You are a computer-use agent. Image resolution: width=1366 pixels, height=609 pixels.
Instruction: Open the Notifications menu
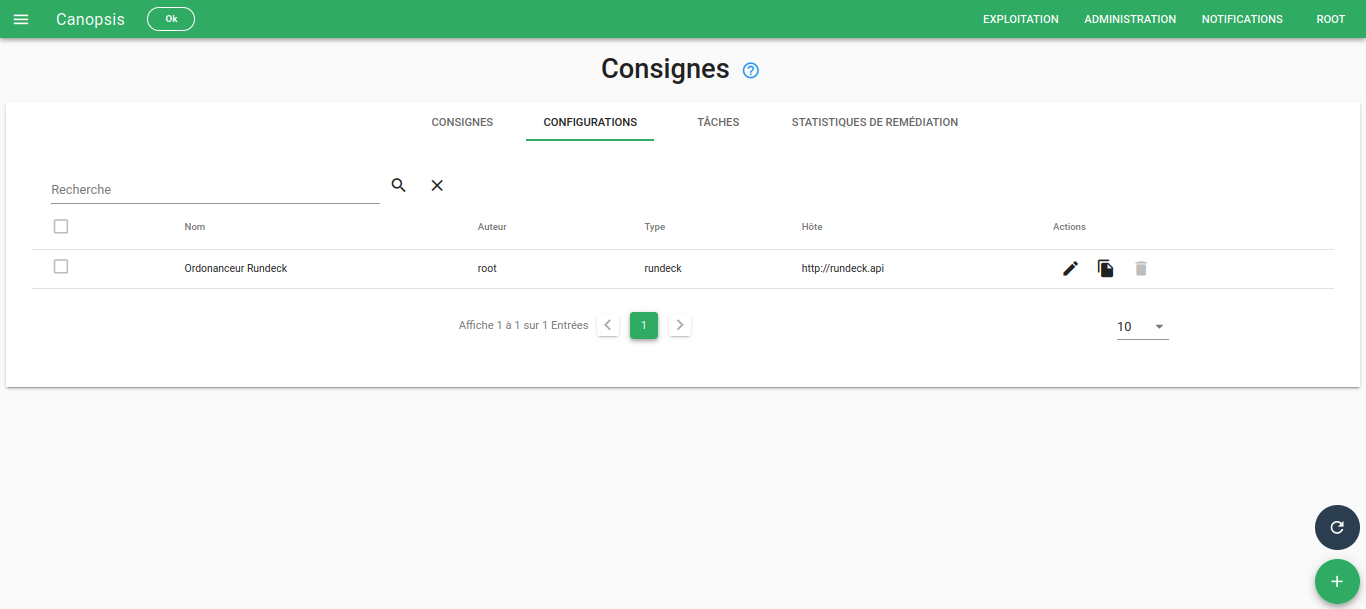(1242, 19)
